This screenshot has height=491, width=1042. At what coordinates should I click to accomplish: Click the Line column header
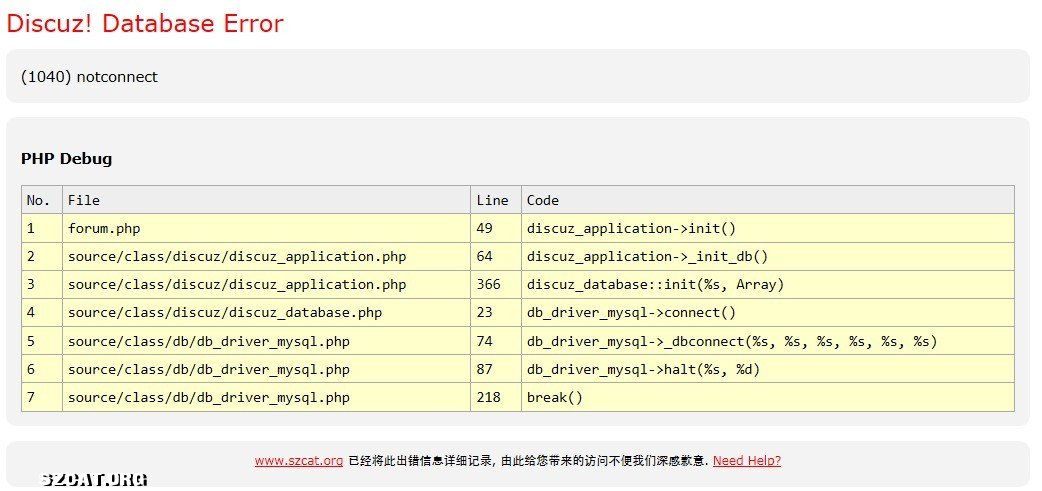coord(496,200)
